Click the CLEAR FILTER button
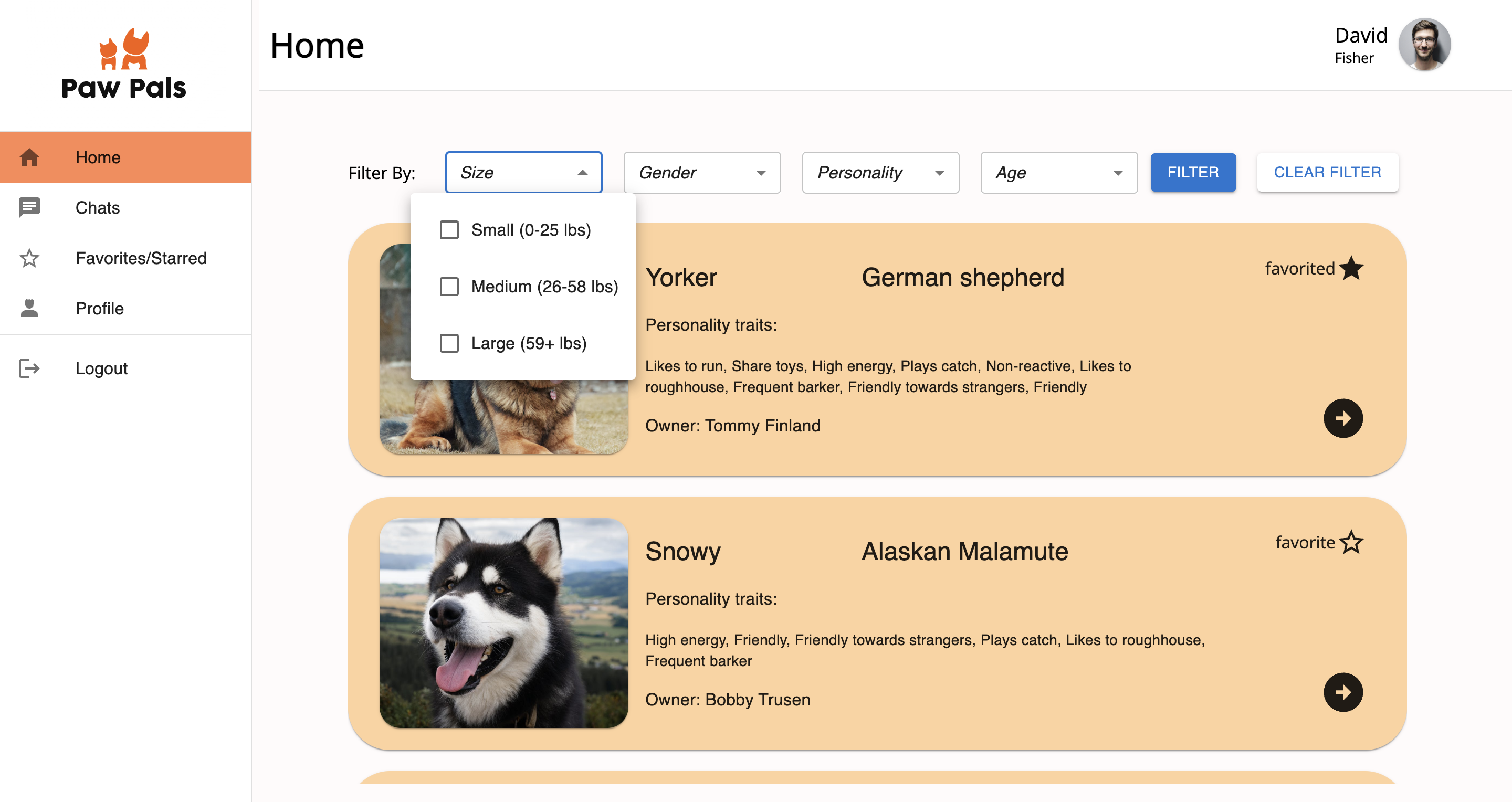 tap(1328, 173)
